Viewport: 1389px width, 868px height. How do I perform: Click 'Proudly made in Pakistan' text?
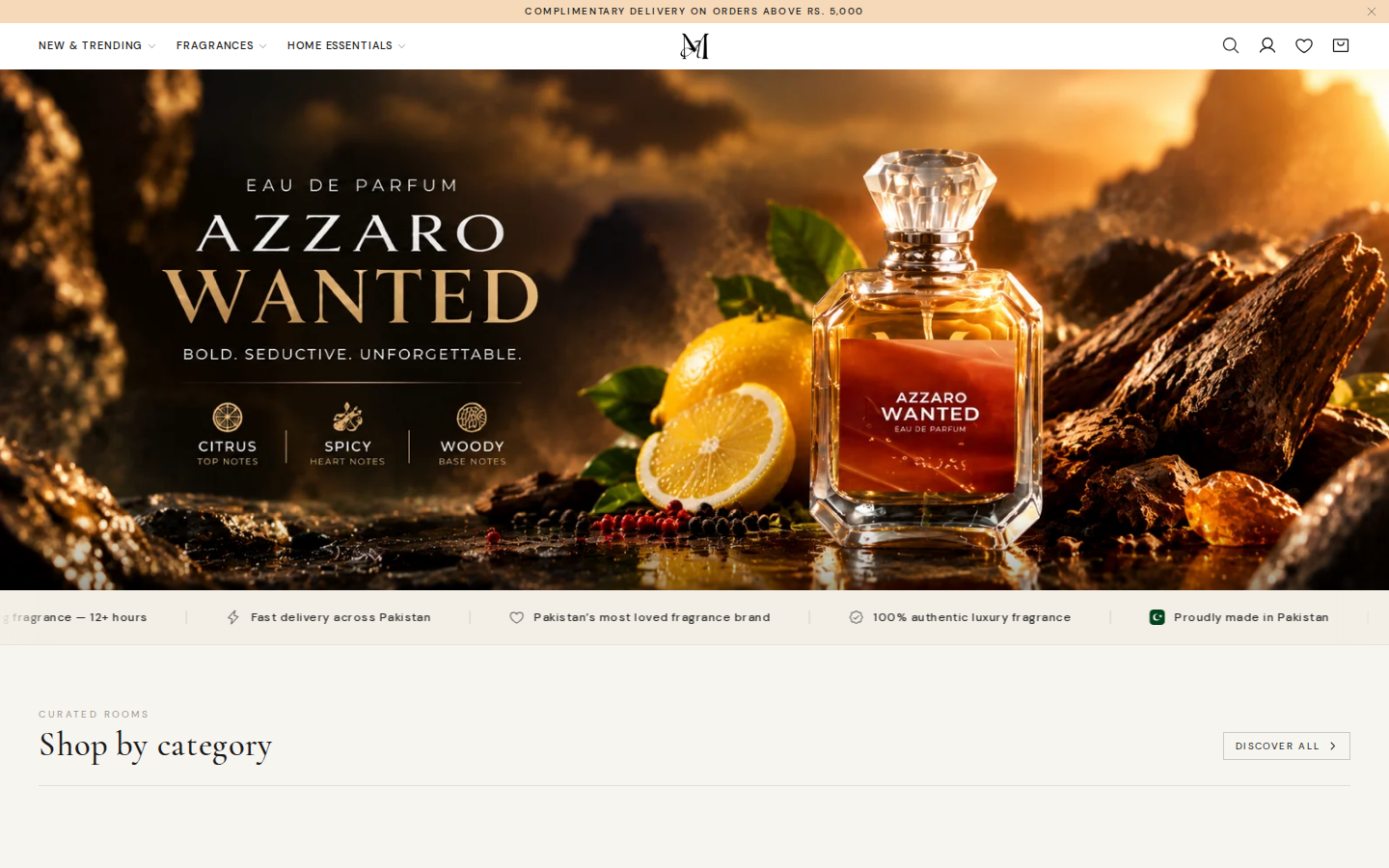(1251, 617)
